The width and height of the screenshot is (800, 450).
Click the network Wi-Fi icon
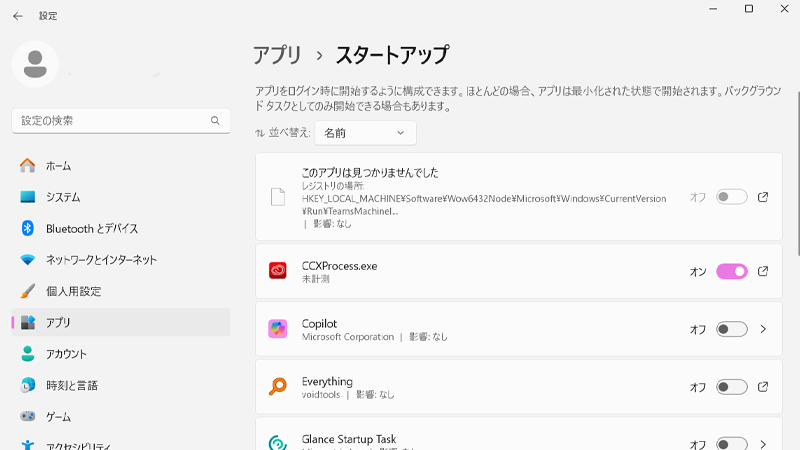(x=28, y=260)
